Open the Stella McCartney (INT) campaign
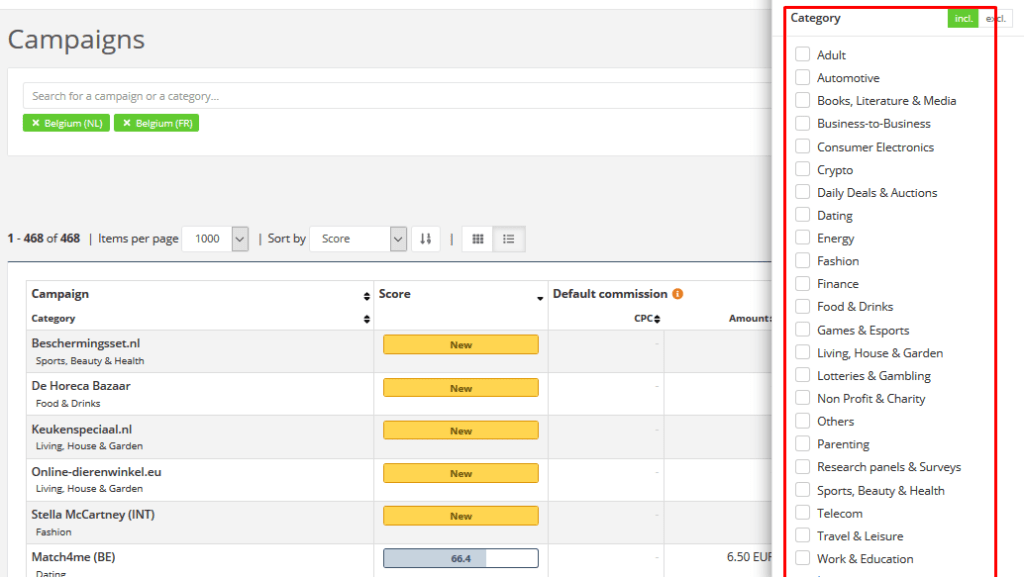The image size is (1024, 577). 93,514
